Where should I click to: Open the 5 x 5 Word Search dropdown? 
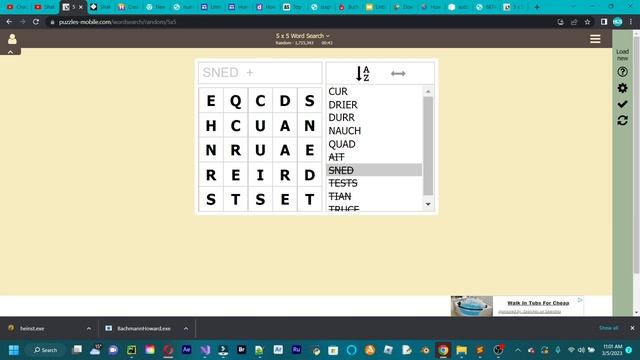coord(302,36)
